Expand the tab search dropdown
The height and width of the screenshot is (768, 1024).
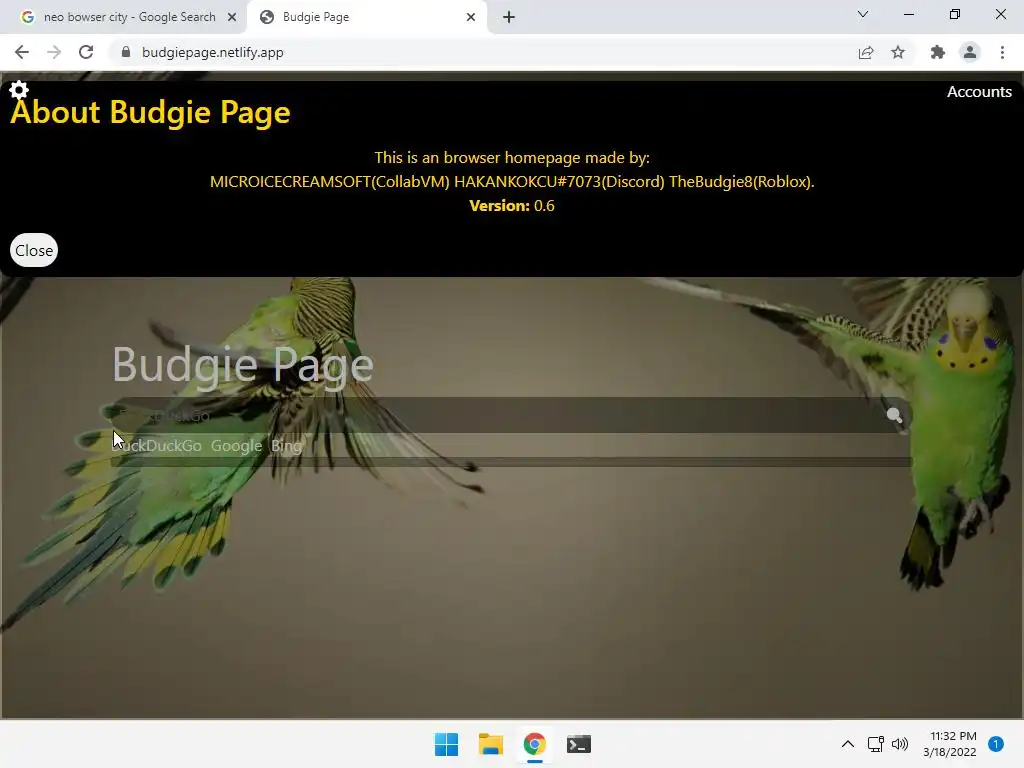pyautogui.click(x=863, y=14)
